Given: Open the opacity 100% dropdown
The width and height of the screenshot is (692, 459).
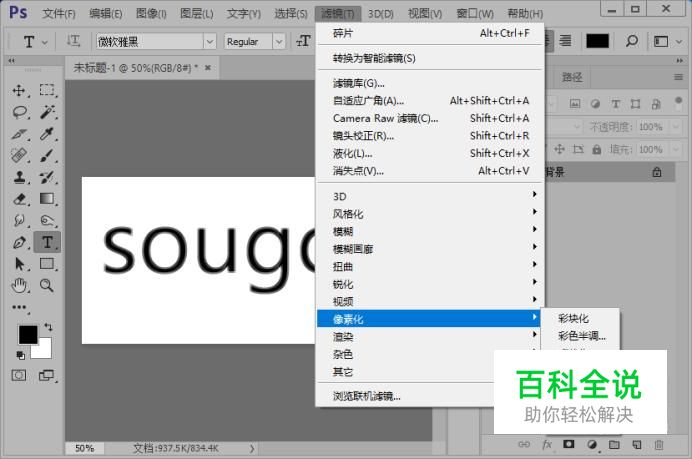Looking at the screenshot, I should point(676,127).
